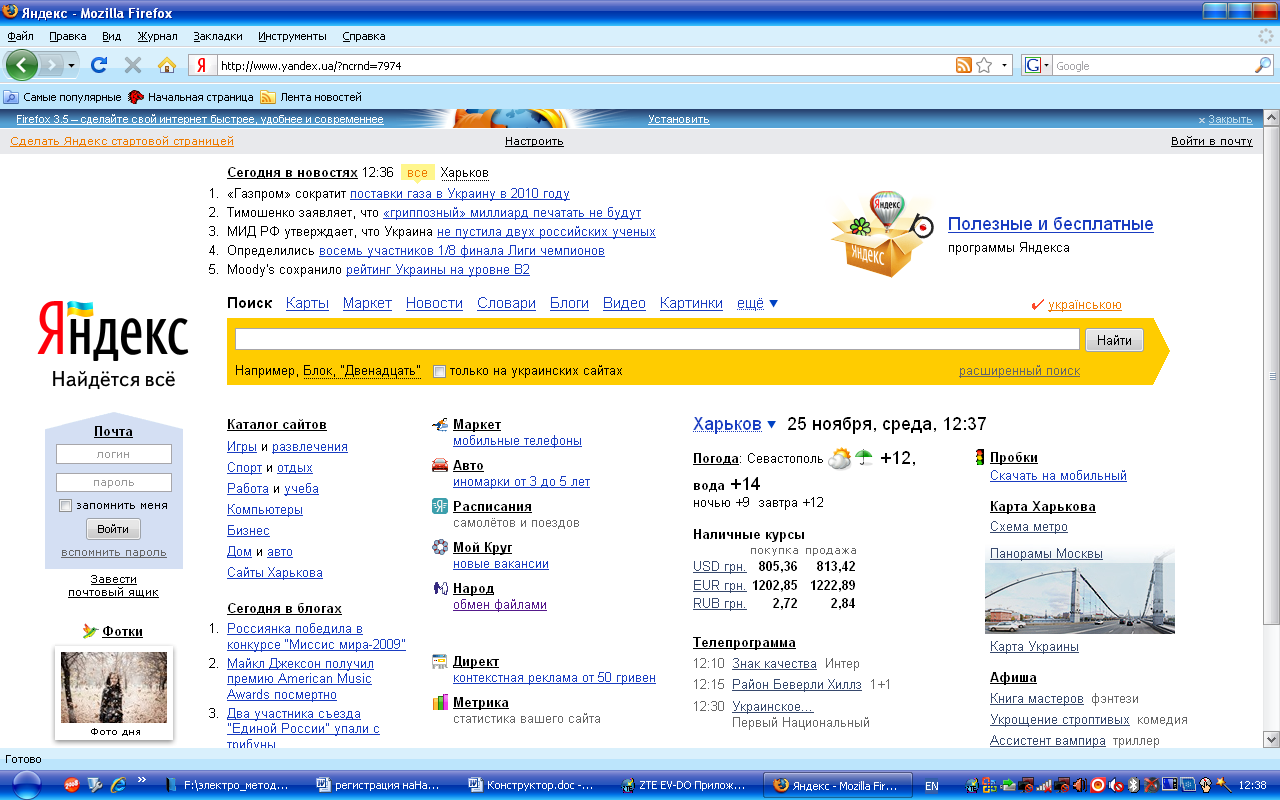Click the Yandex programs gift box image

pos(882,234)
